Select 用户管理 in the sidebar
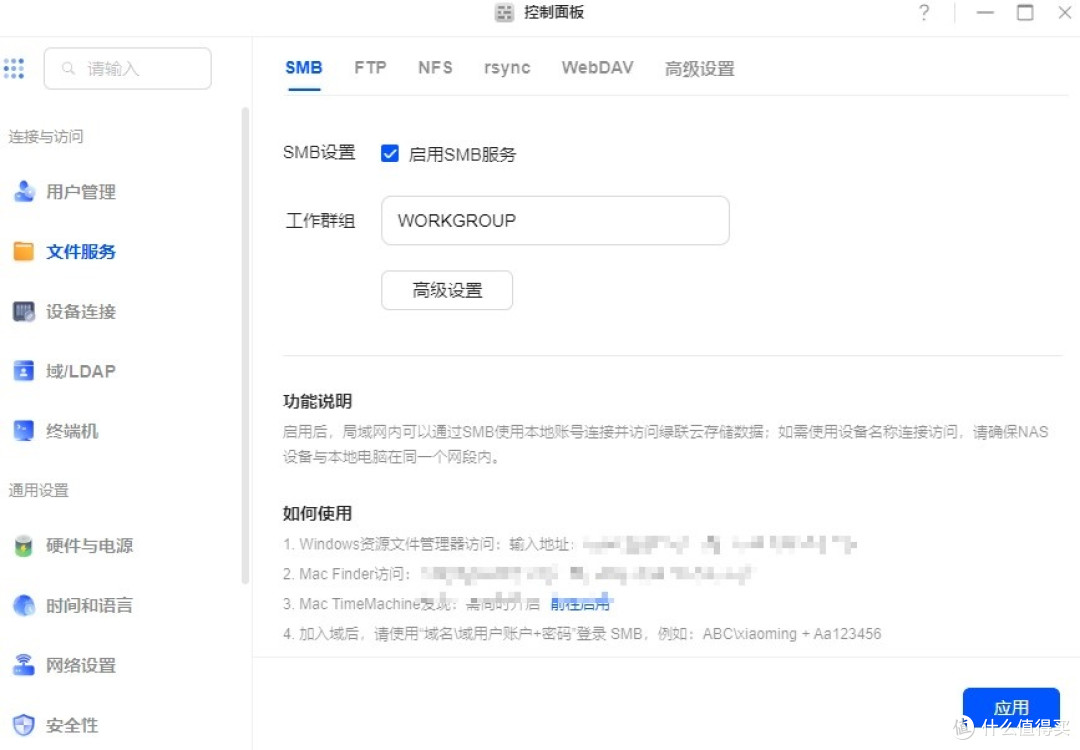The image size is (1080, 750). tap(81, 191)
